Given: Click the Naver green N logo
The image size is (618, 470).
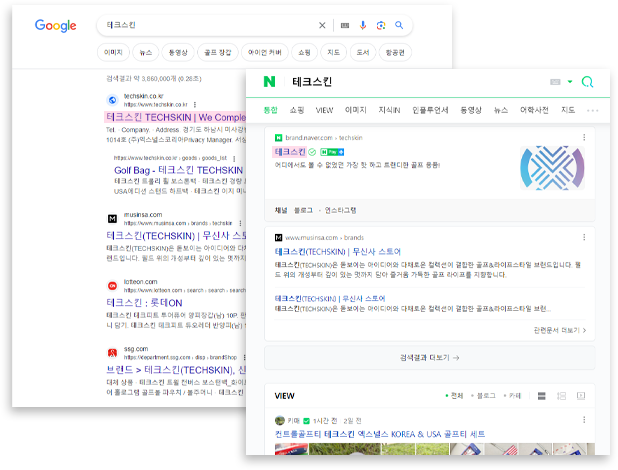Looking at the screenshot, I should pos(270,82).
